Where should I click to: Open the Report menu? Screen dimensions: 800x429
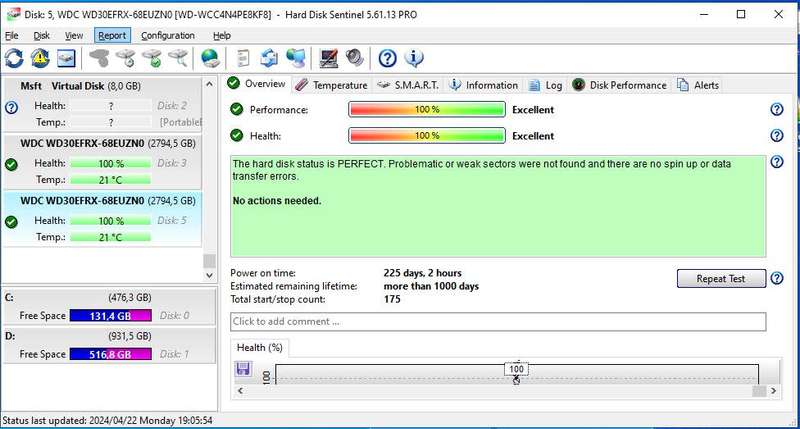click(112, 36)
